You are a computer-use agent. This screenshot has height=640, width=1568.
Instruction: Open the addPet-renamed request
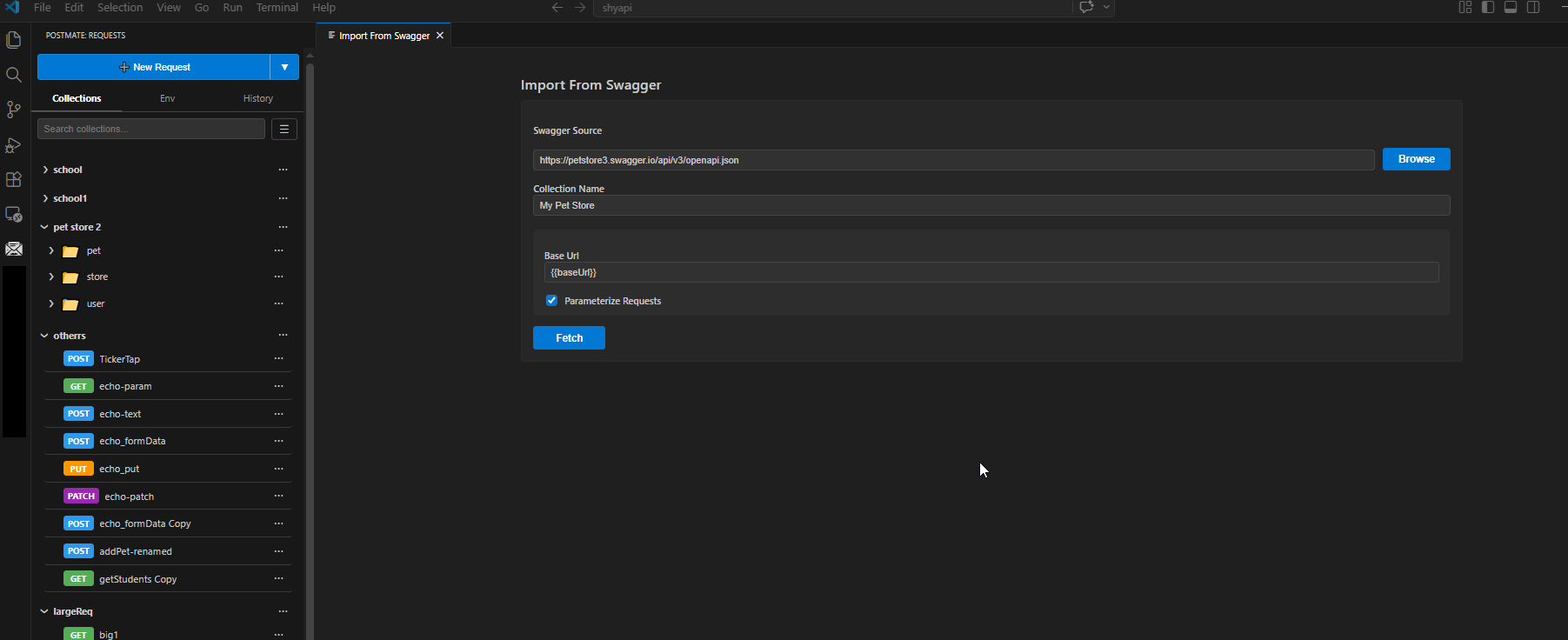pos(168,551)
